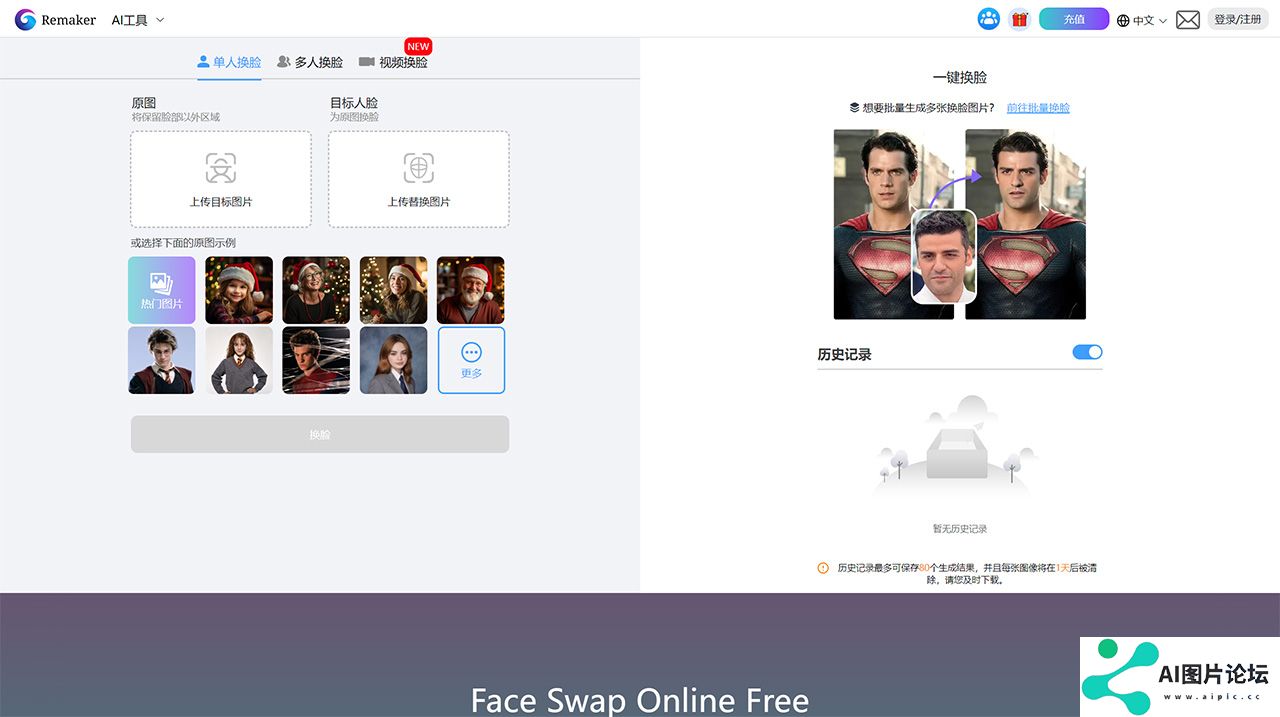Follow the 前往批量换脸 link

(x=1037, y=108)
